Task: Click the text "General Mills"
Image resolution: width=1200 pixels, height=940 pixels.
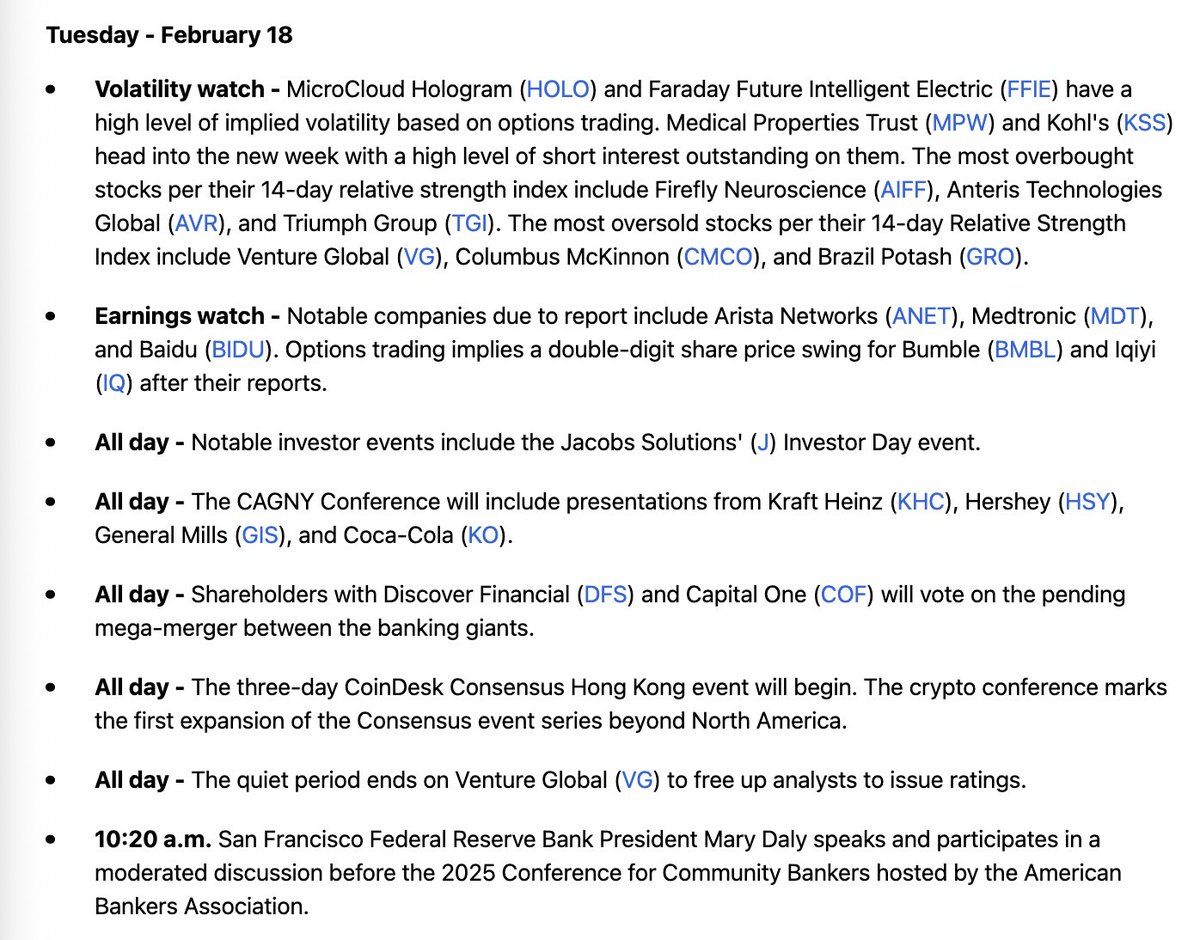Action: tap(162, 535)
